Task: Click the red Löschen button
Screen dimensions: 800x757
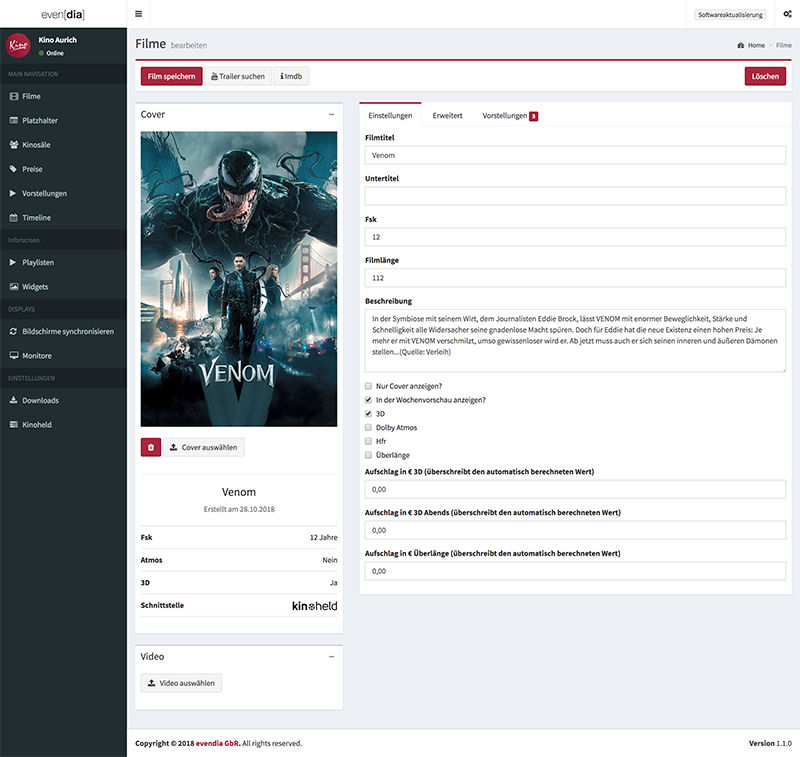Action: click(x=765, y=77)
